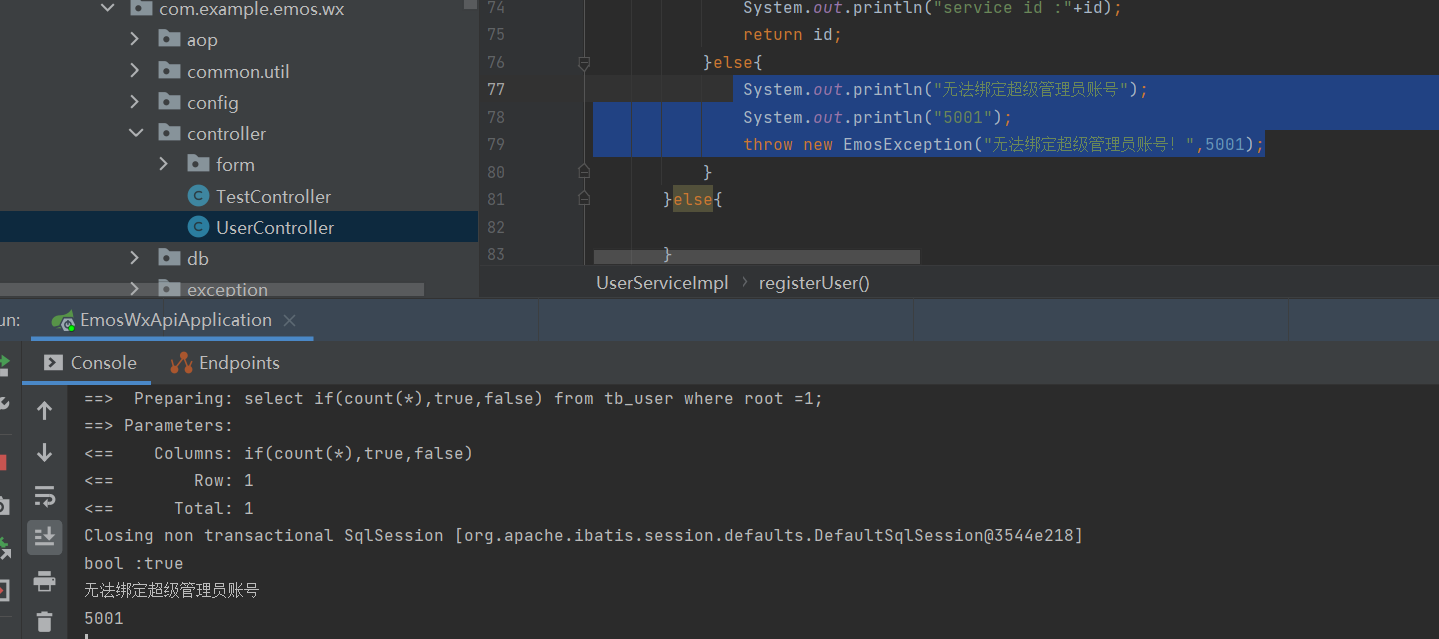Image resolution: width=1439 pixels, height=639 pixels.
Task: Expand the exception package
Action: [135, 289]
